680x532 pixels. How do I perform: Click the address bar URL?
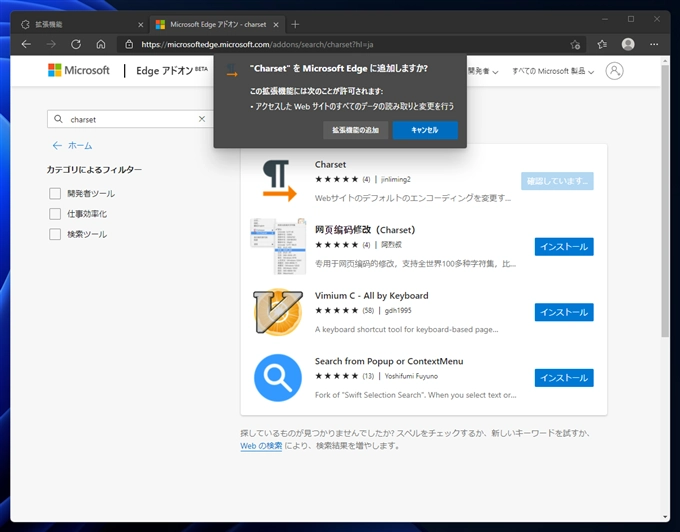tap(257, 44)
